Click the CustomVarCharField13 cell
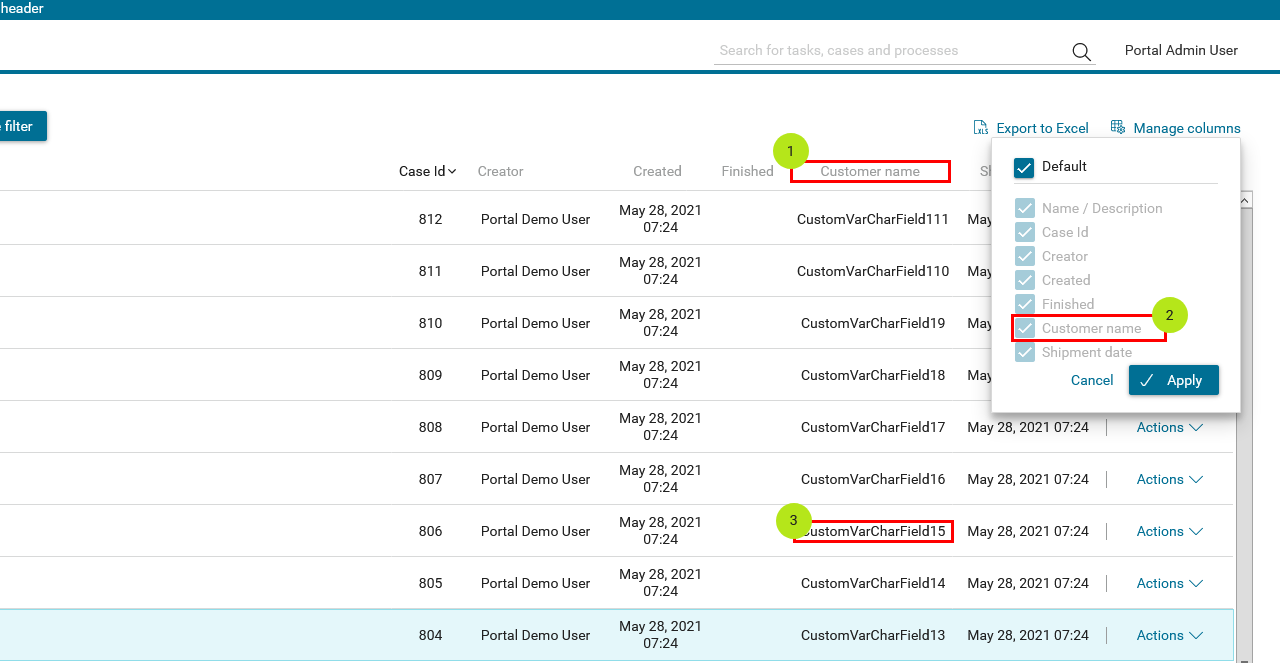The width and height of the screenshot is (1280, 663). tap(873, 635)
